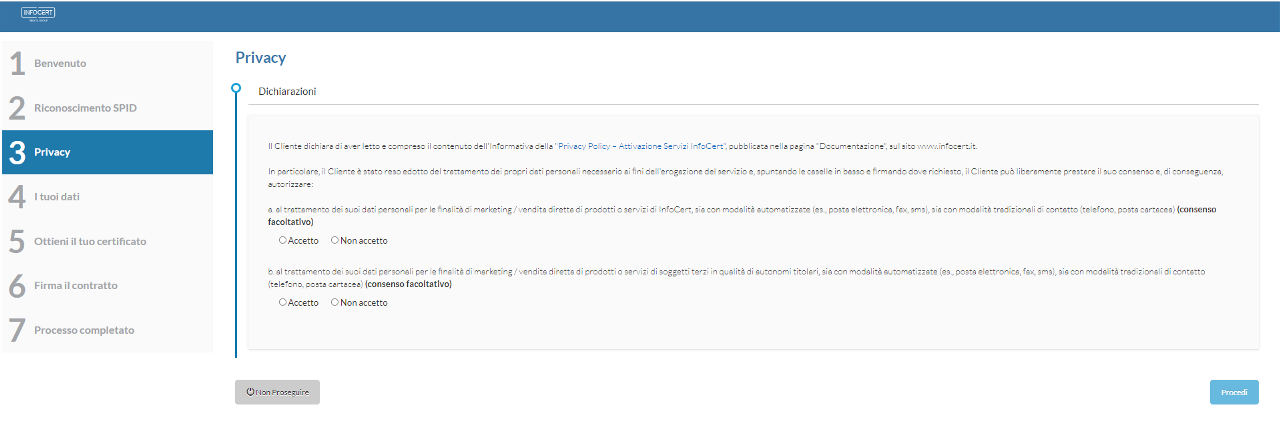Viewport: 1280px width, 421px height.
Task: Click the circle marker beside Dichiarazioni
Action: tap(236, 88)
